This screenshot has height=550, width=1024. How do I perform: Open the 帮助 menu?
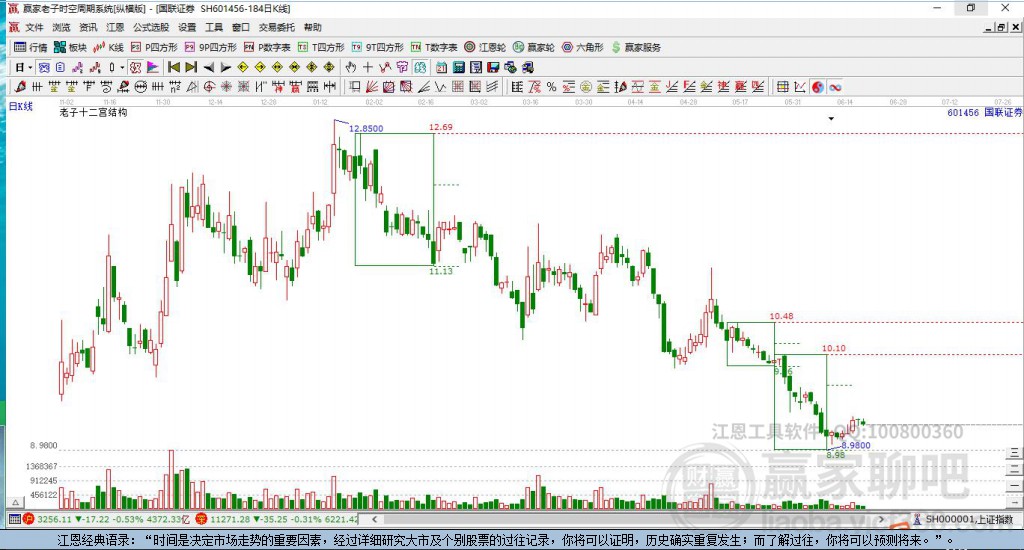pyautogui.click(x=313, y=27)
